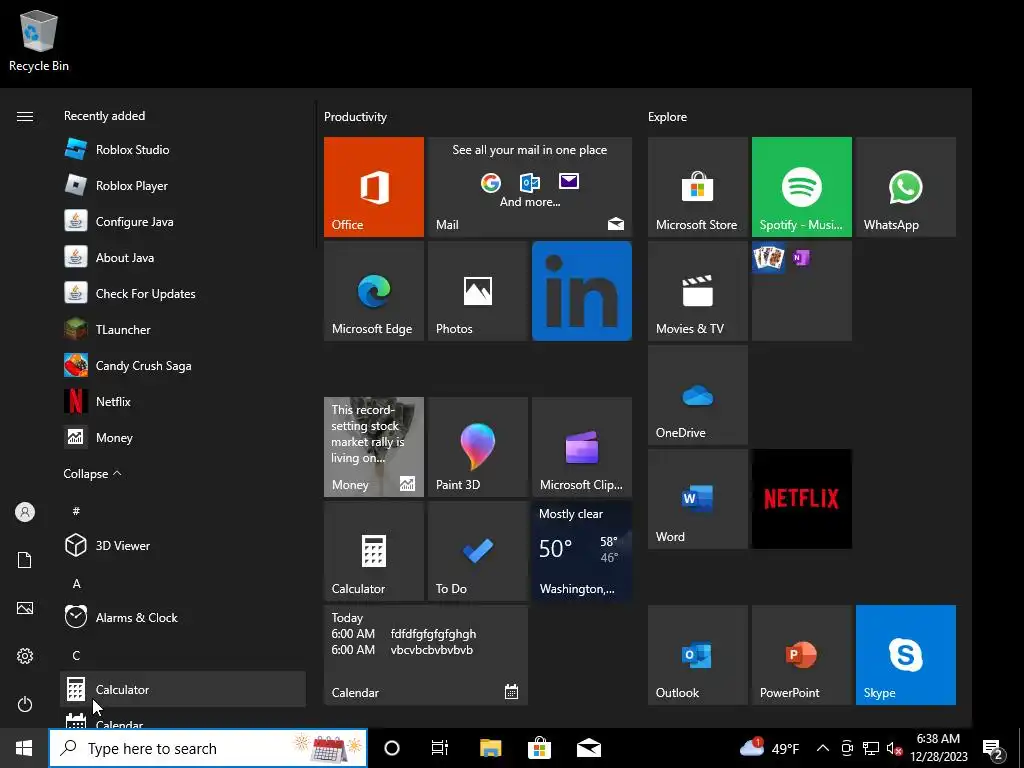Open Settings gear in Start sidebar
The image size is (1024, 768).
(25, 656)
